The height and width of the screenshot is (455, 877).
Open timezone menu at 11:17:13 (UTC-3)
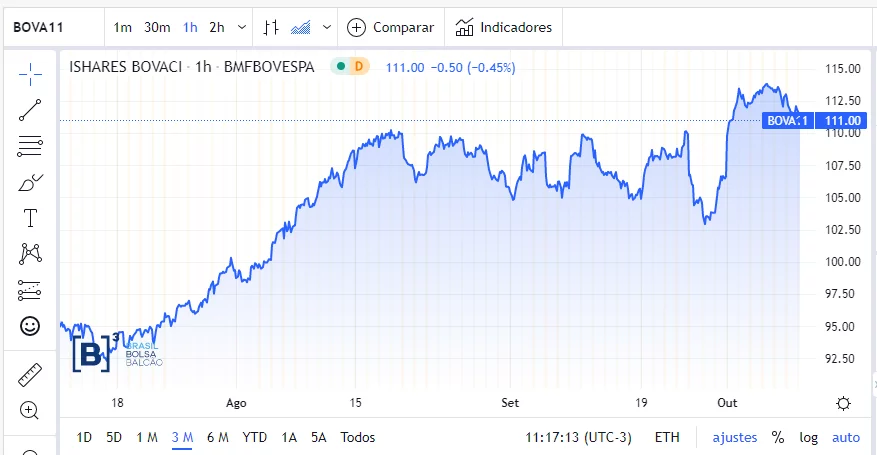click(578, 438)
